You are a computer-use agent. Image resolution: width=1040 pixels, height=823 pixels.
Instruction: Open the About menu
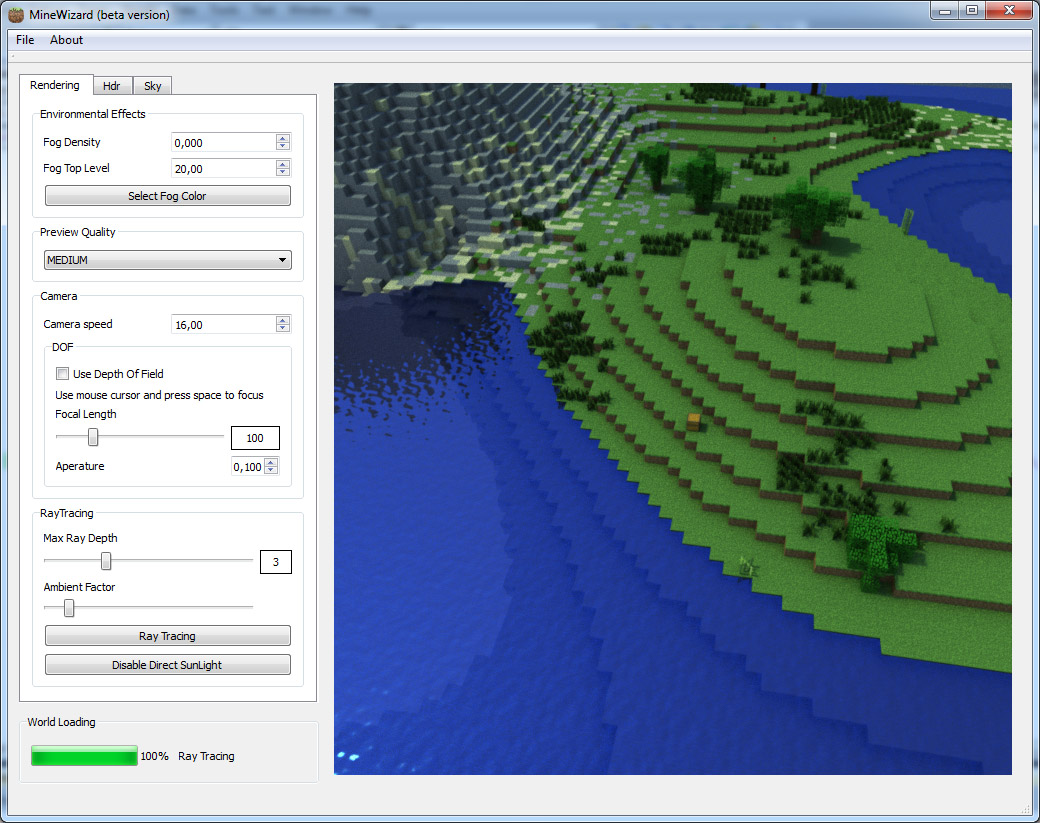tap(66, 40)
